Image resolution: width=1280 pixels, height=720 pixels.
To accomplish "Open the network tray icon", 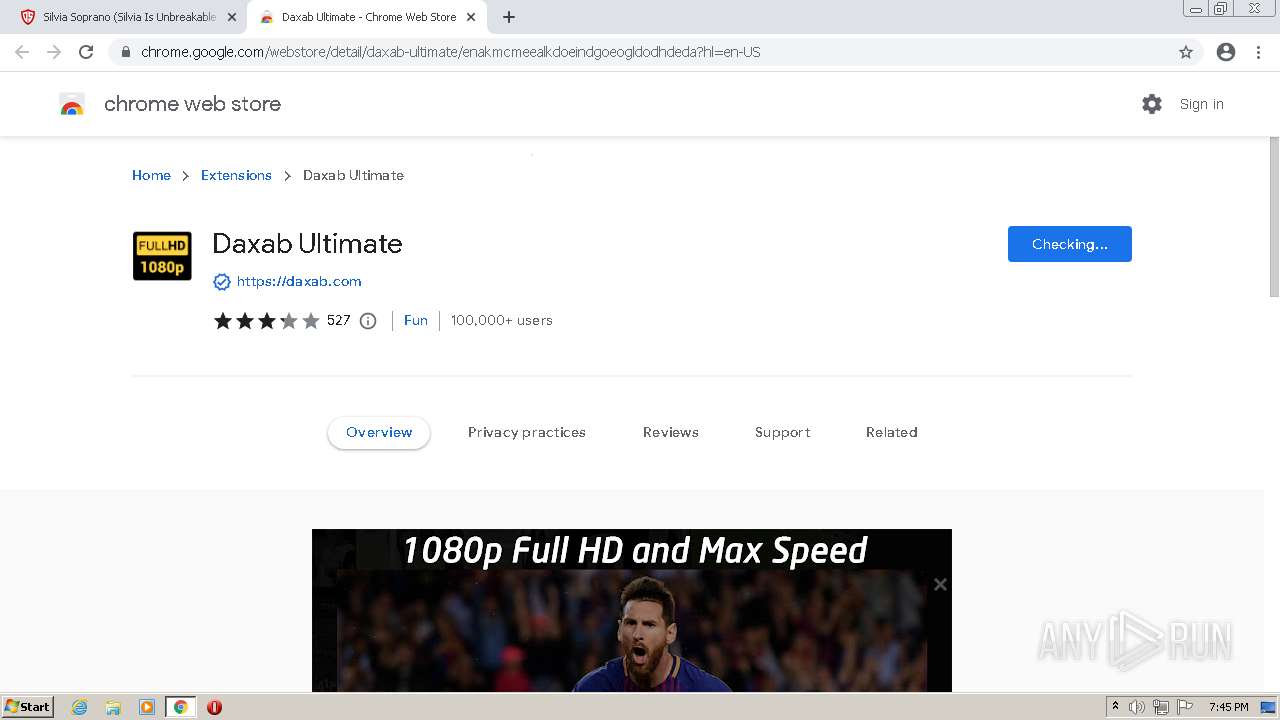I will (1161, 707).
